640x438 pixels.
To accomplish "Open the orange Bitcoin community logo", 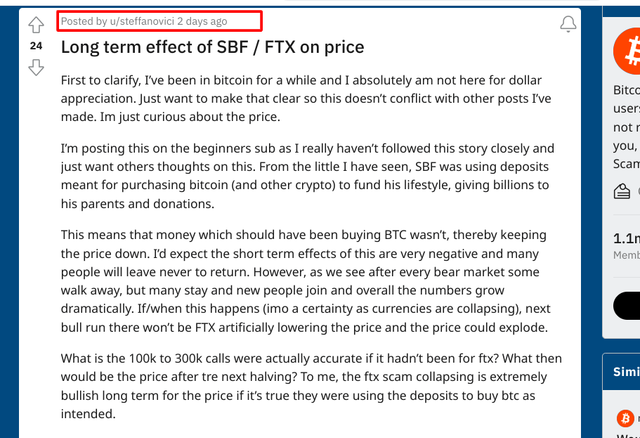I will 627,51.
